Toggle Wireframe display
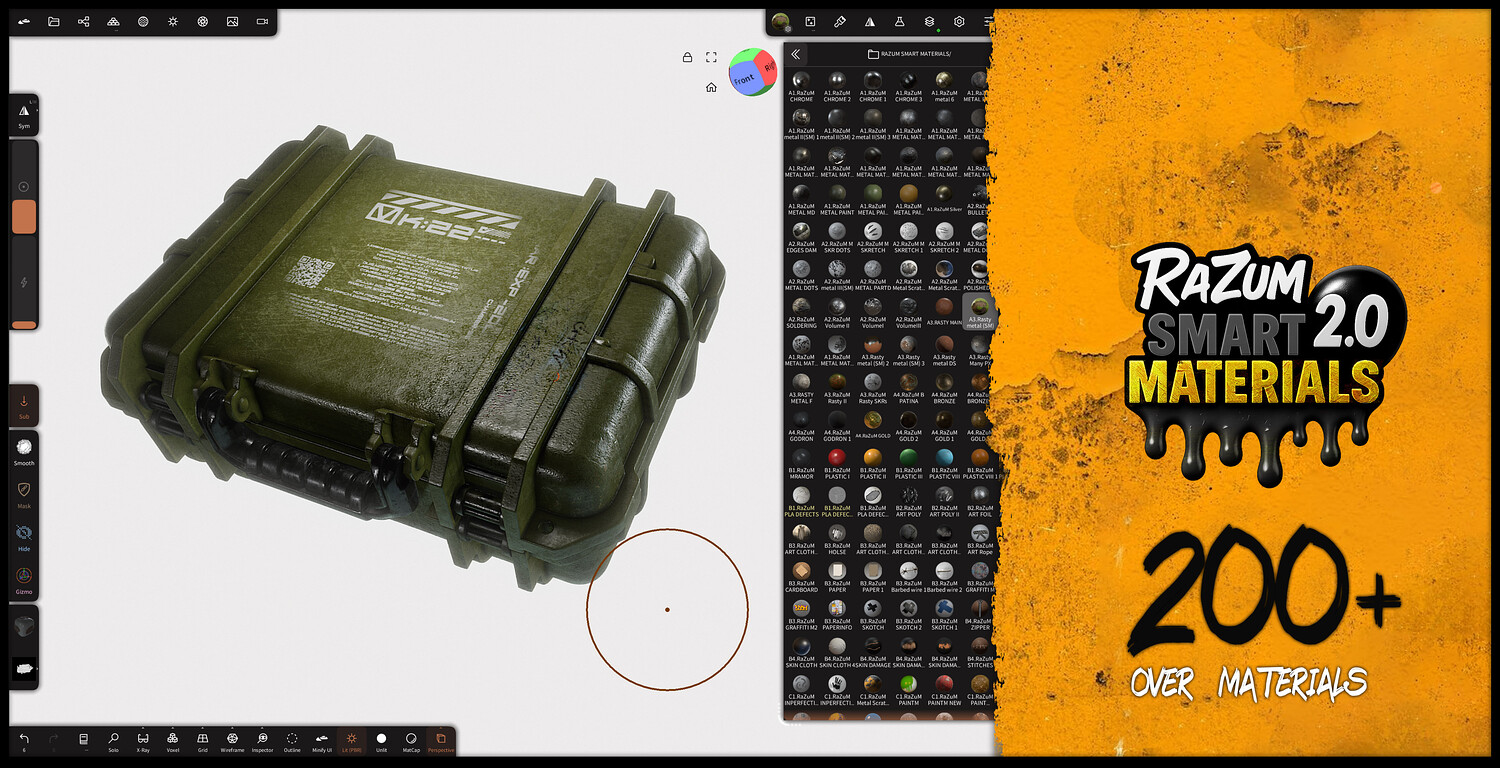Screen dimensions: 1500x768 tap(232, 740)
